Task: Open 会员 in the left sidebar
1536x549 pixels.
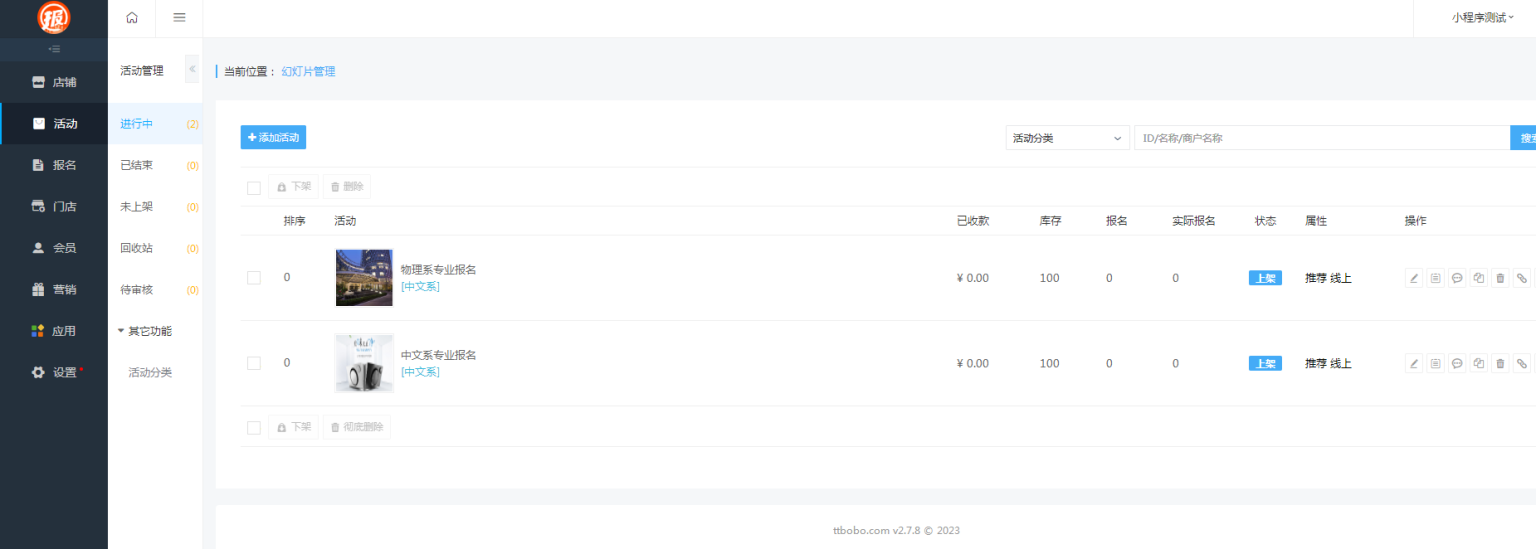Action: 64,248
